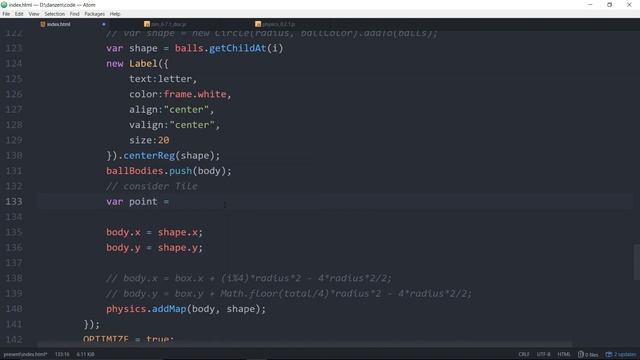Click the CRLF line ending selector

point(524,354)
